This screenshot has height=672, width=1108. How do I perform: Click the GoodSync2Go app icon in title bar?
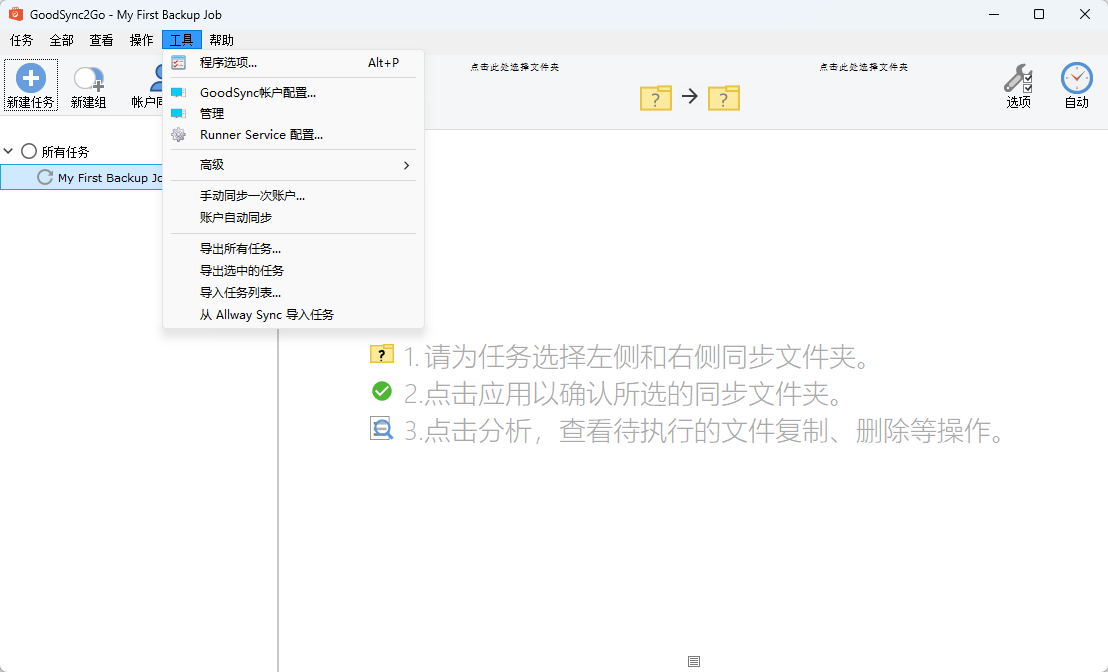(x=16, y=13)
